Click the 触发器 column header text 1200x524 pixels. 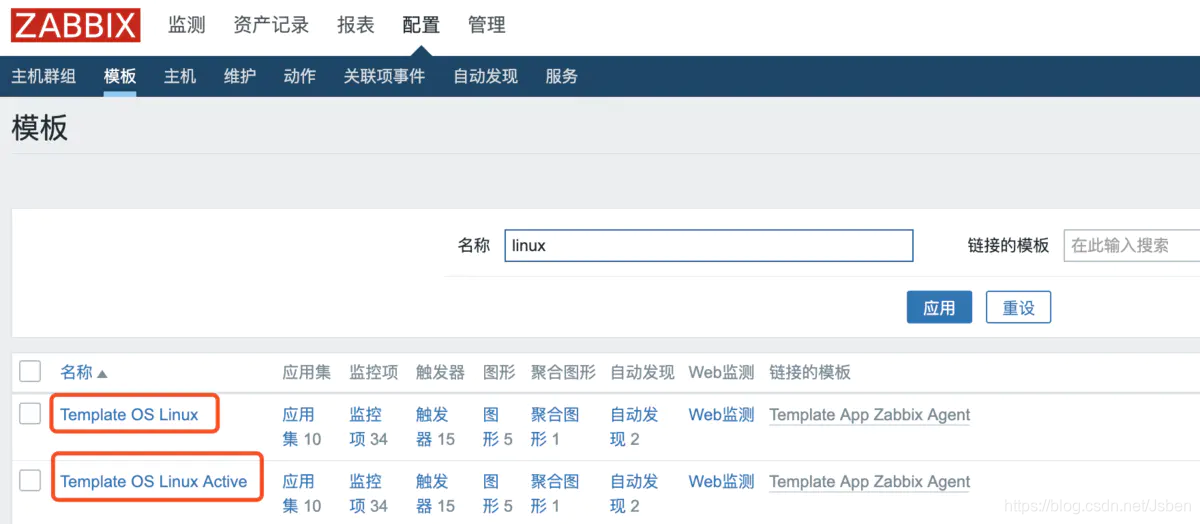(x=440, y=372)
